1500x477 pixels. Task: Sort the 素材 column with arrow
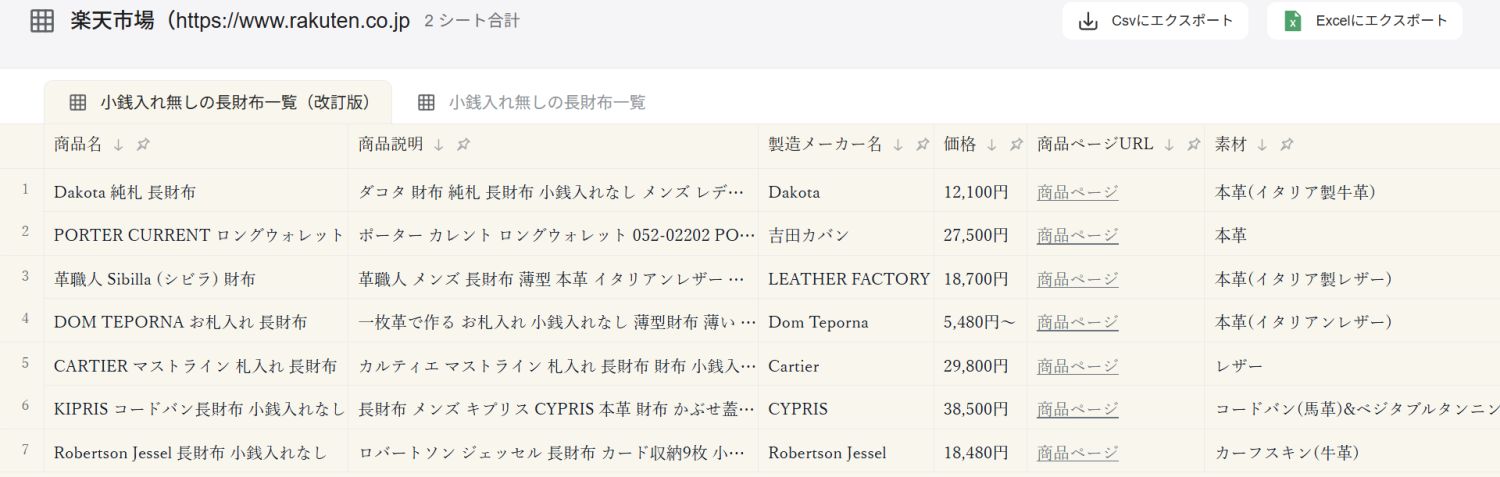tap(1262, 145)
